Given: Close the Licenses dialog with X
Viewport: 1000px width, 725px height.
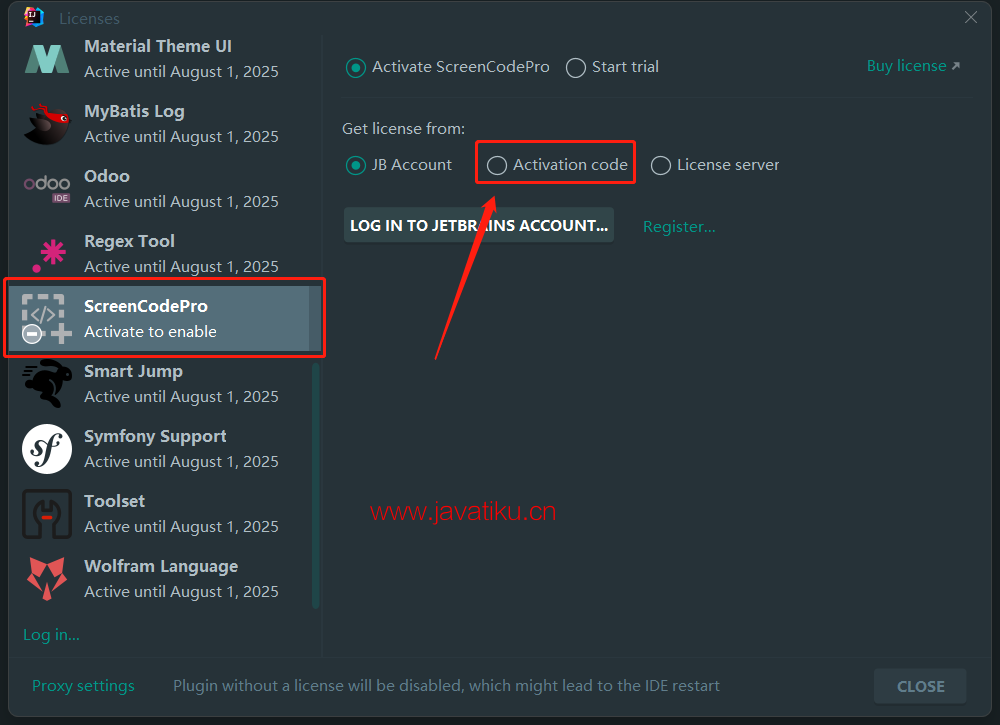Looking at the screenshot, I should click(x=971, y=17).
